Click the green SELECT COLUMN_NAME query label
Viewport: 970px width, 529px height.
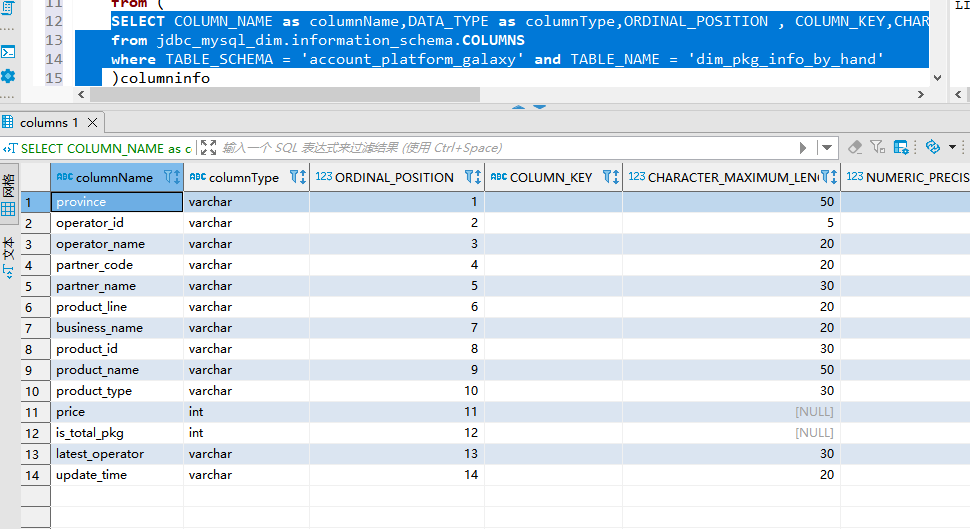pyautogui.click(x=106, y=148)
